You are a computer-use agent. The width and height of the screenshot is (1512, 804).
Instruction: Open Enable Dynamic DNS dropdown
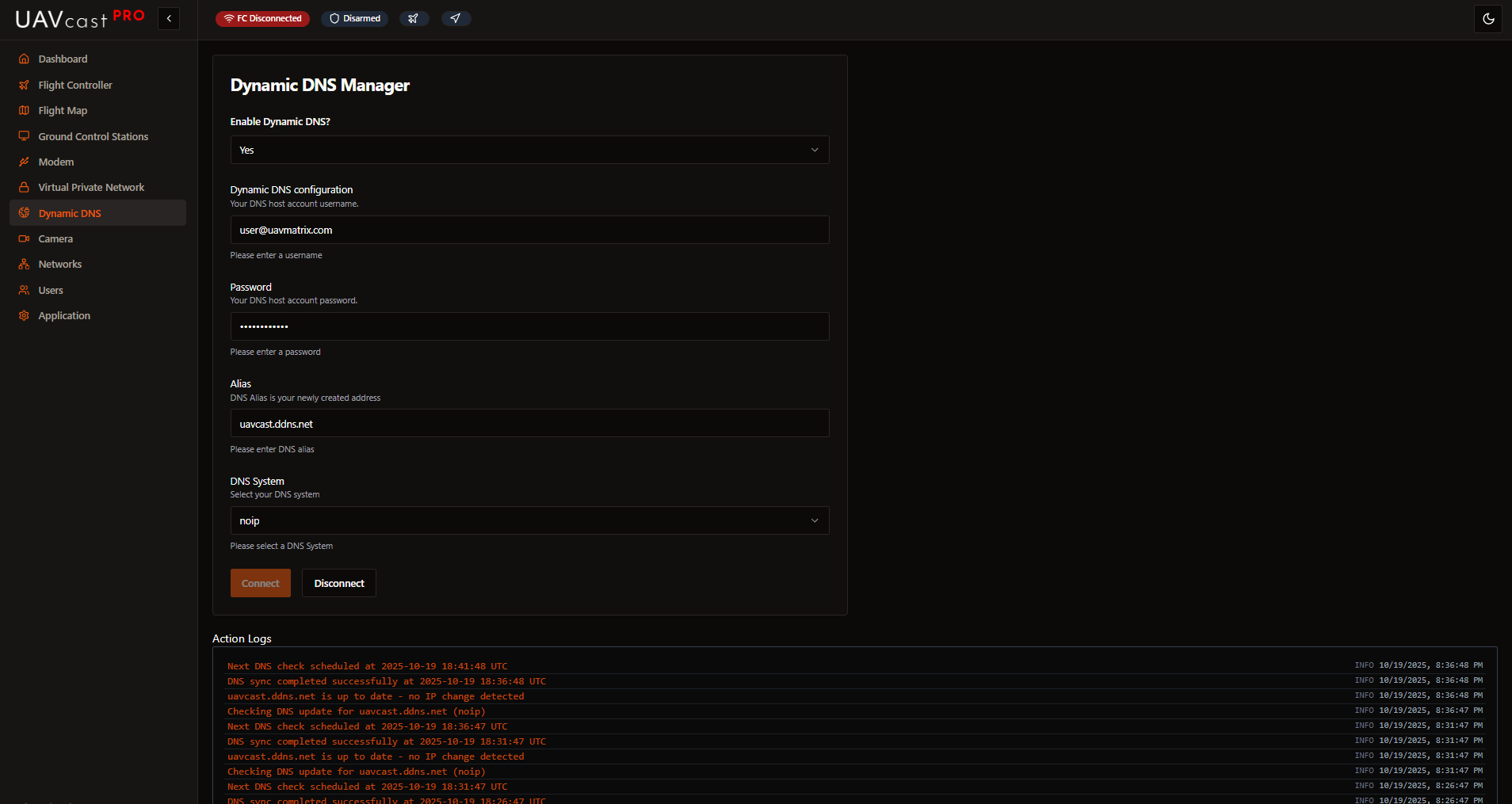[529, 150]
